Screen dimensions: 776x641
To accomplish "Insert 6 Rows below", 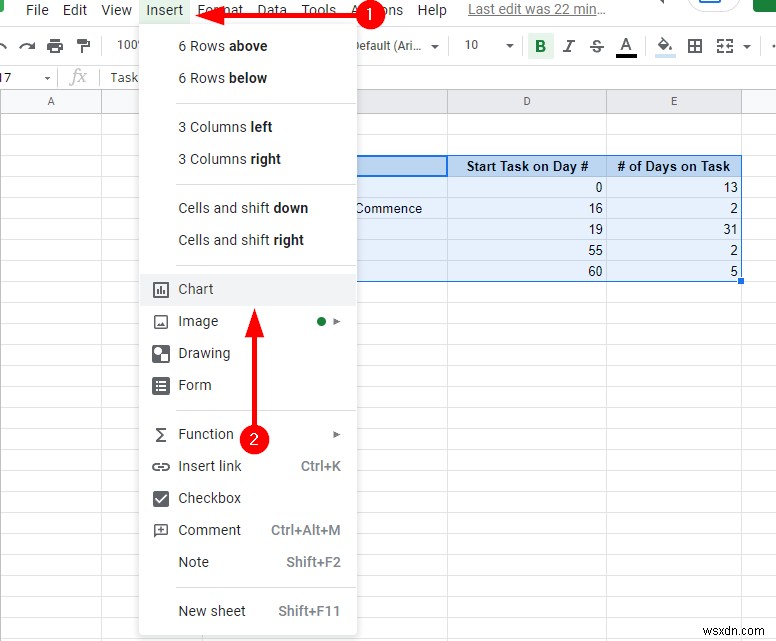I will click(x=247, y=78).
